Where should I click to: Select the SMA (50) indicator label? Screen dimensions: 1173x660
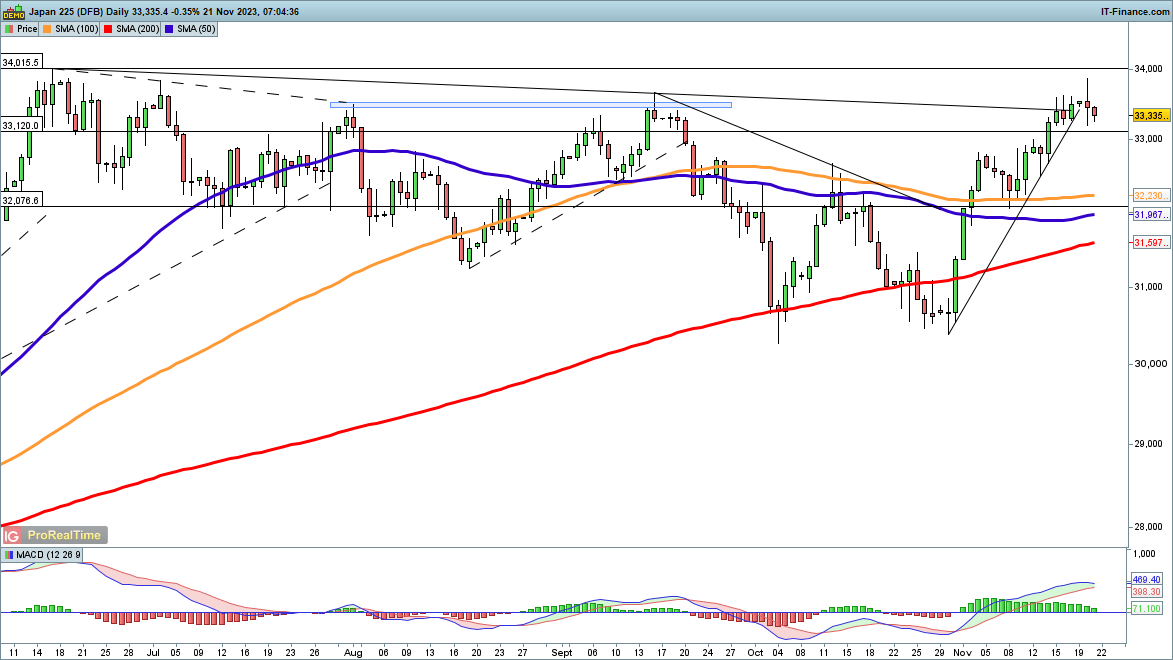tap(195, 29)
